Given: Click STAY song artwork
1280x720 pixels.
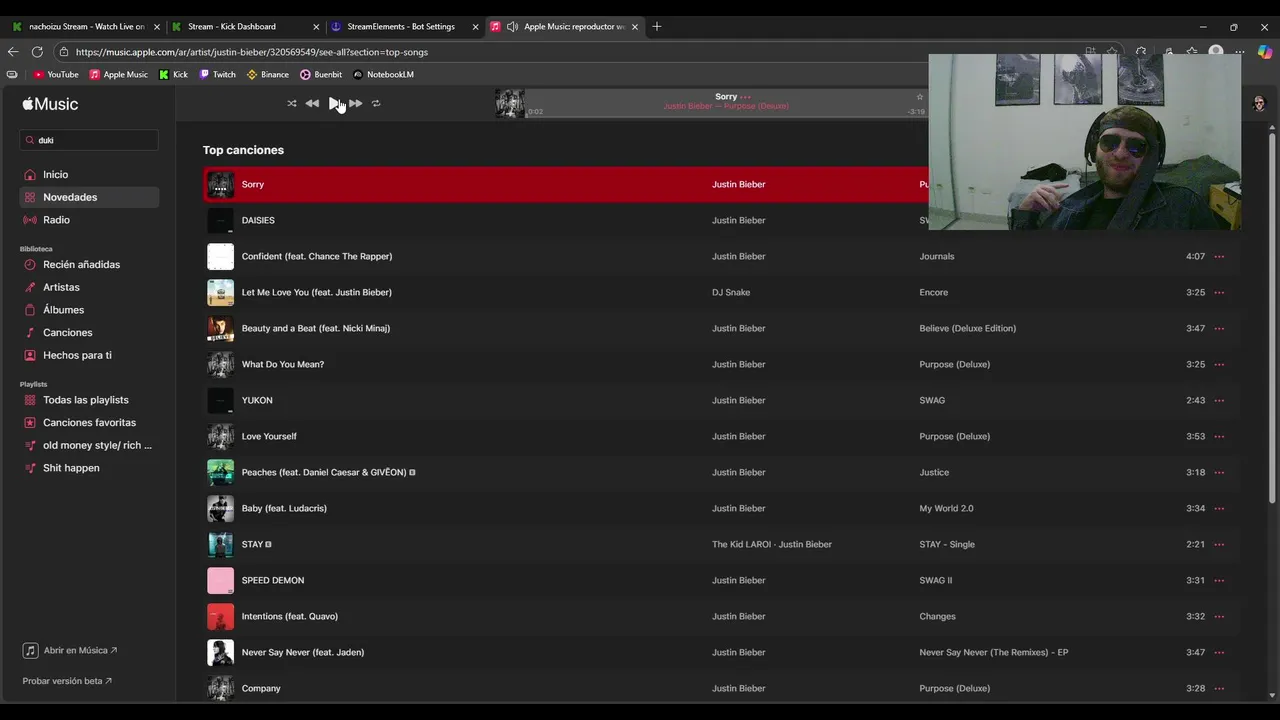Looking at the screenshot, I should (x=220, y=544).
